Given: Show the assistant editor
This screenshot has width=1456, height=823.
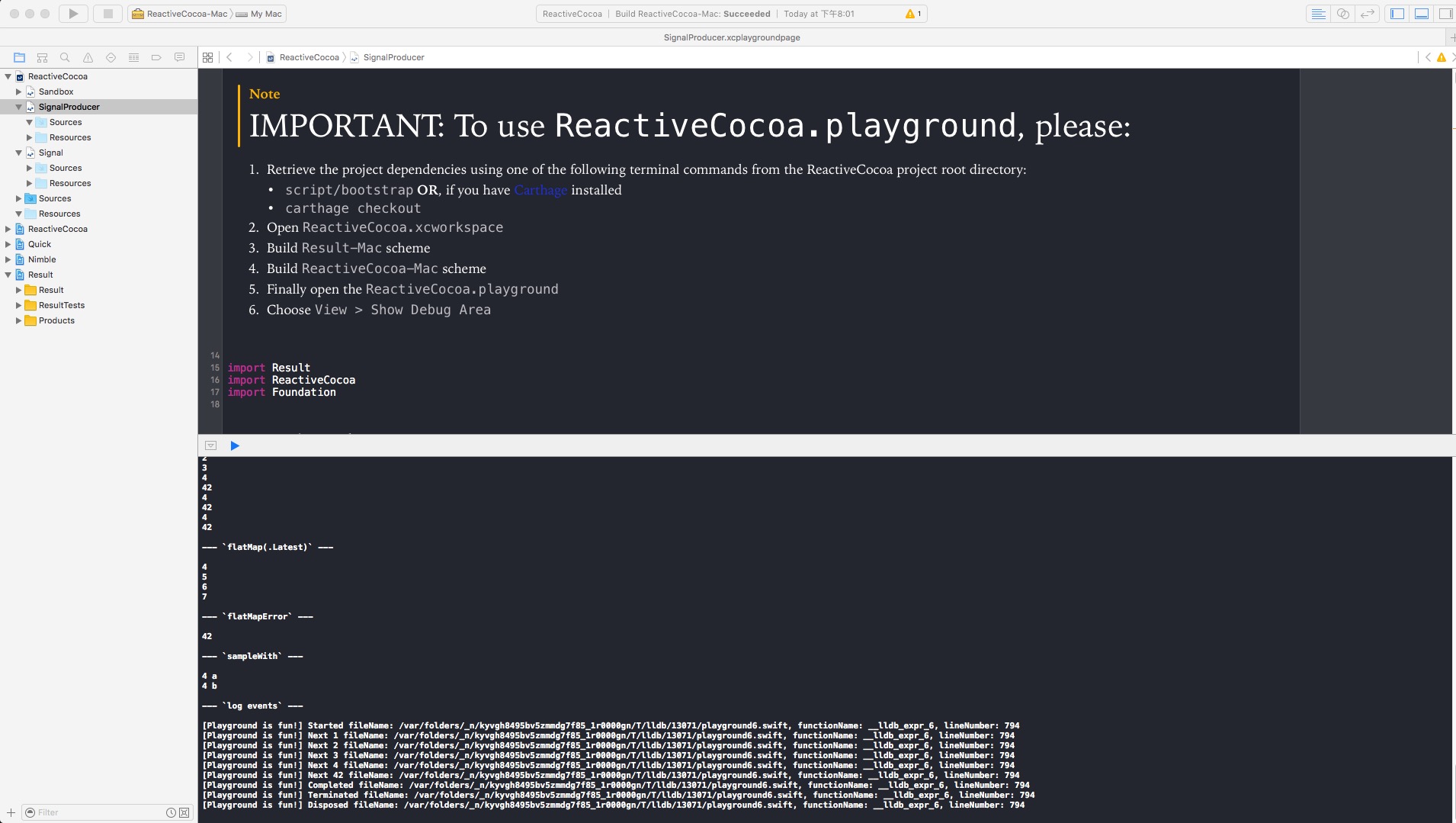Looking at the screenshot, I should 1342,14.
